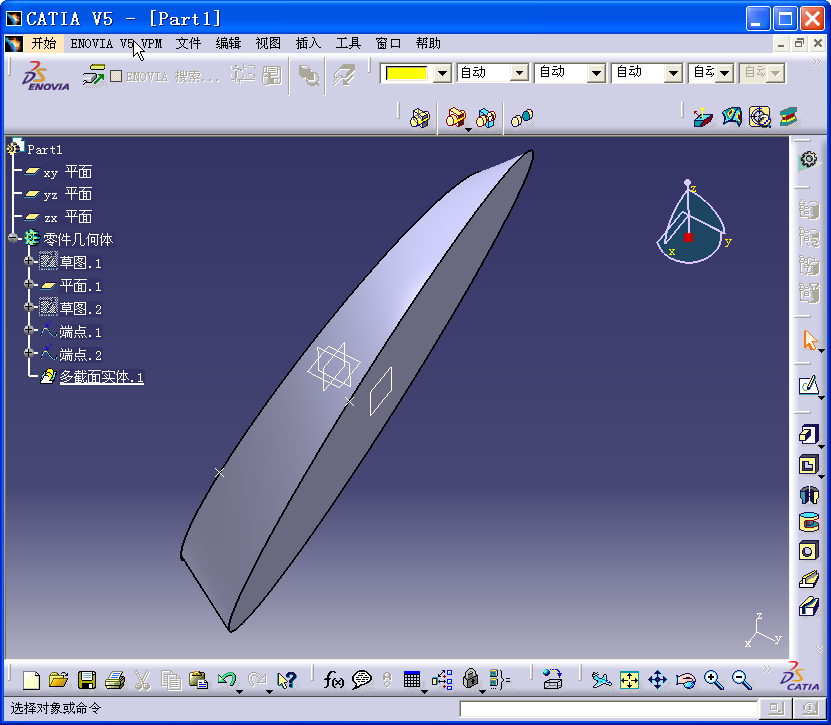Open the f(x) Formula editor

click(x=334, y=679)
